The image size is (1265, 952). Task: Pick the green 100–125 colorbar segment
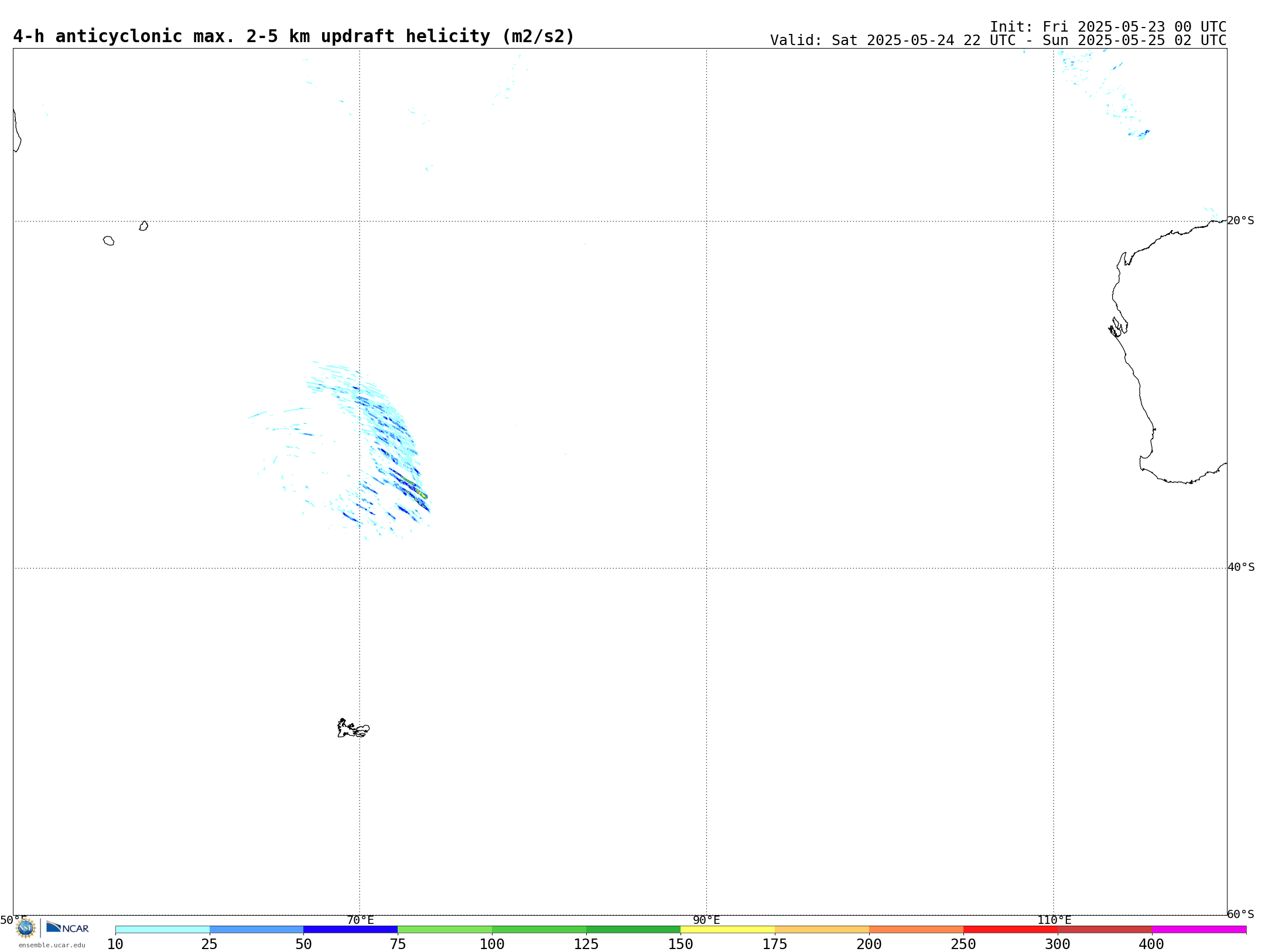pyautogui.click(x=539, y=929)
